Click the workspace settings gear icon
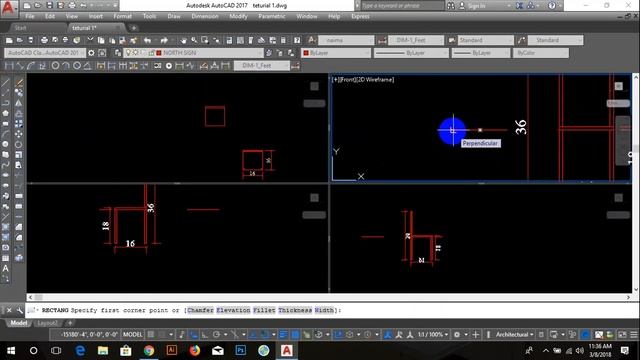Viewport: 640px width, 360px height. (x=91, y=53)
